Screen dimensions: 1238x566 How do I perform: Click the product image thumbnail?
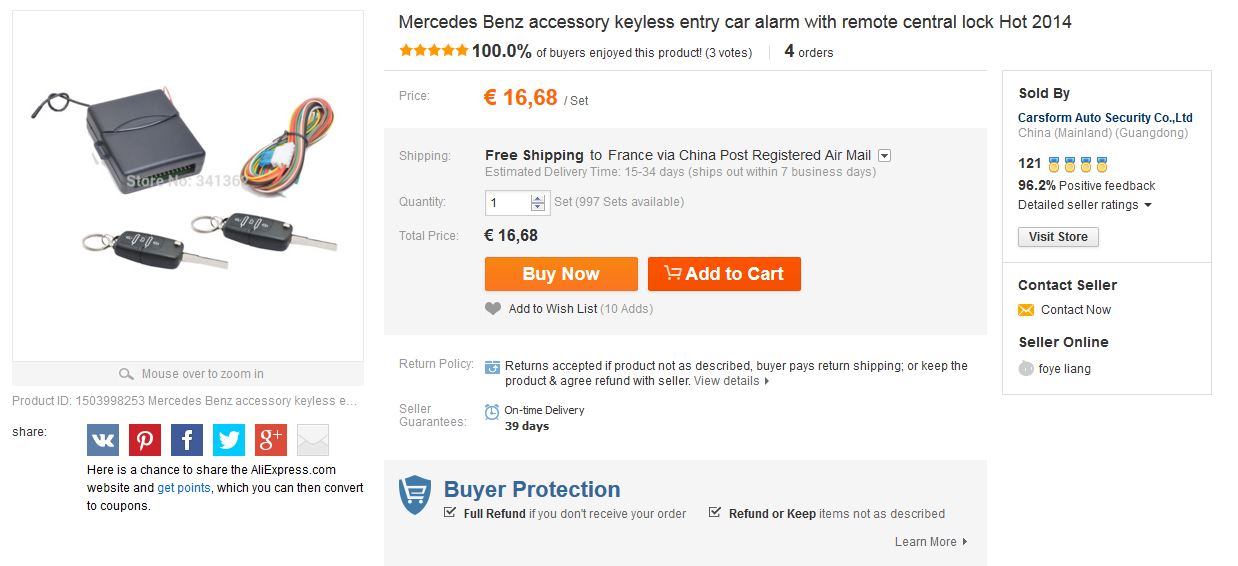[x=188, y=185]
